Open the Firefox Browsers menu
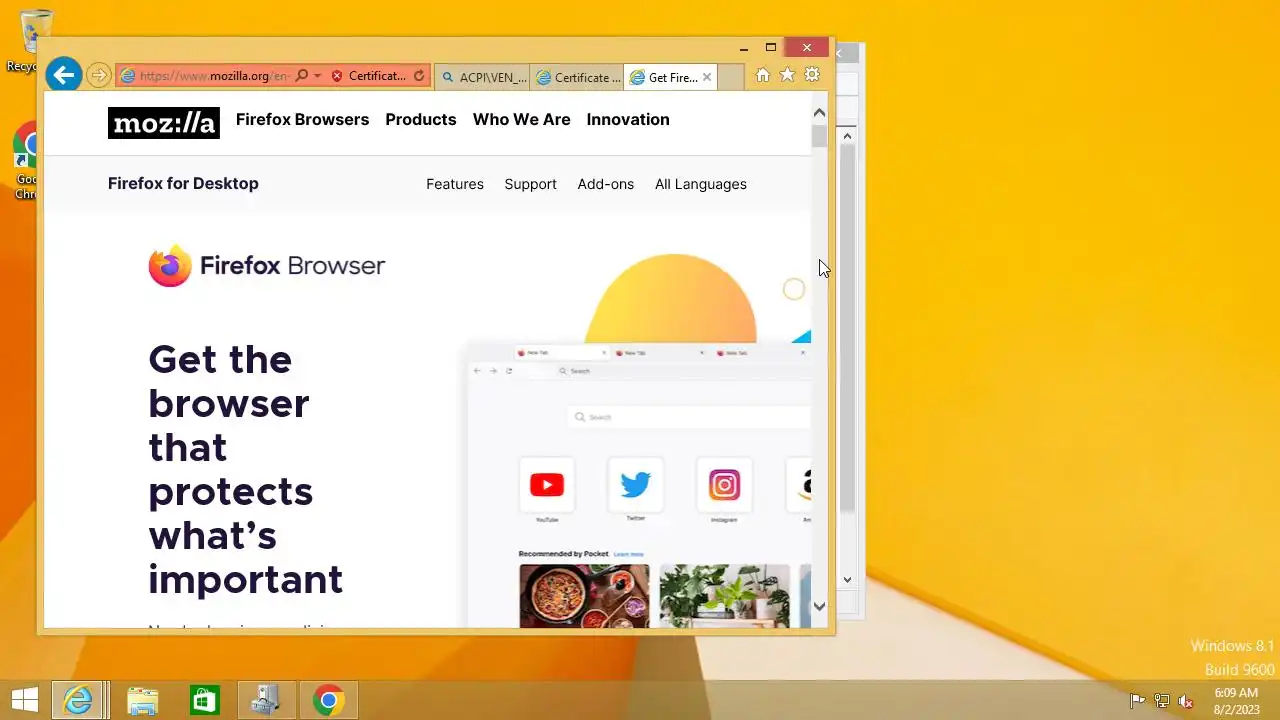The width and height of the screenshot is (1280, 720). point(302,119)
